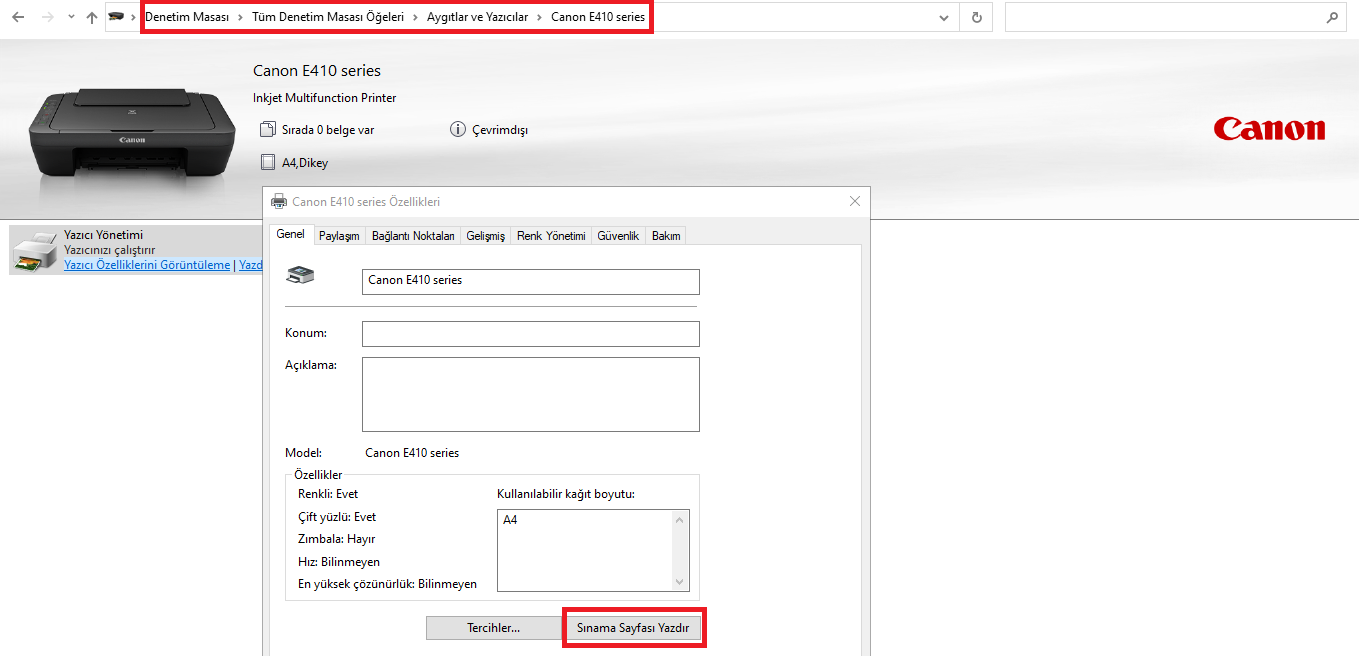Switch to the Gelişmiş tab
This screenshot has height=656, width=1359.
(486, 236)
